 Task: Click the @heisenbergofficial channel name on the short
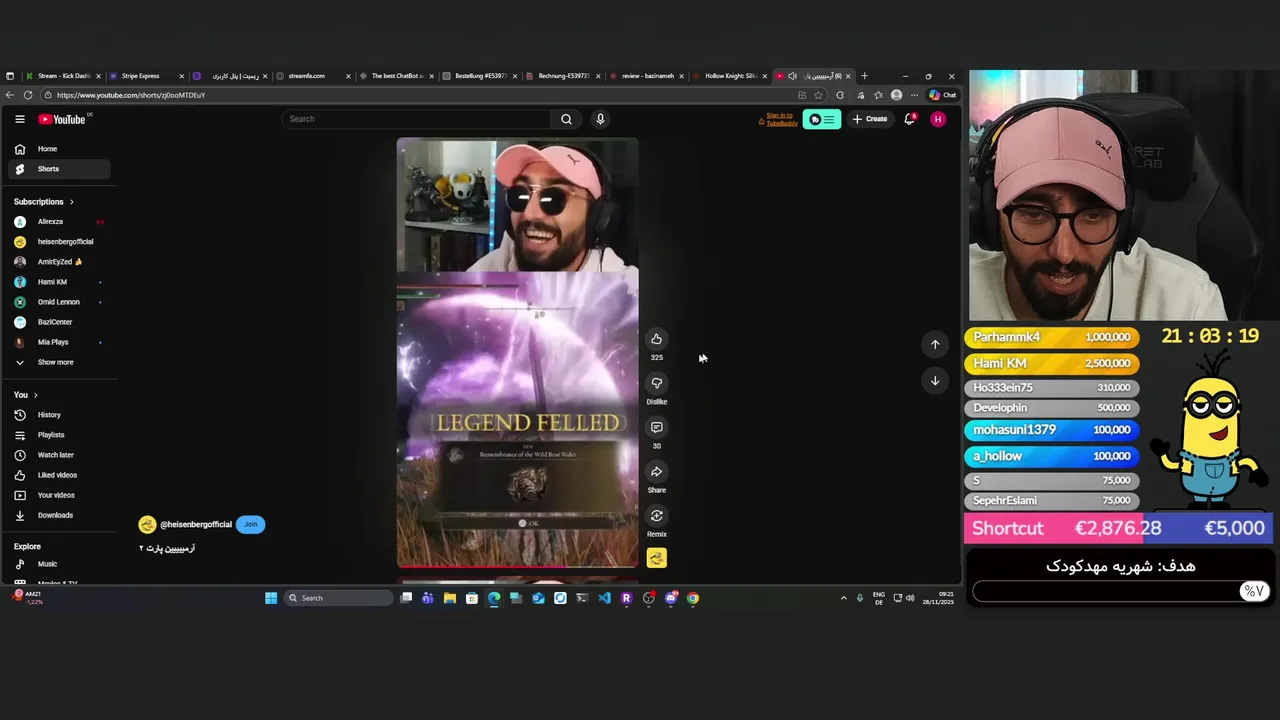click(196, 524)
